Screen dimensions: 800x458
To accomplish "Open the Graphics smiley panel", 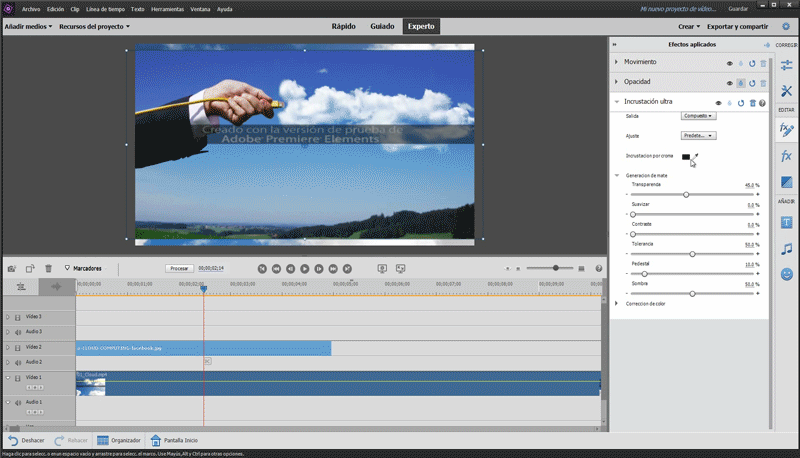I will tap(786, 274).
